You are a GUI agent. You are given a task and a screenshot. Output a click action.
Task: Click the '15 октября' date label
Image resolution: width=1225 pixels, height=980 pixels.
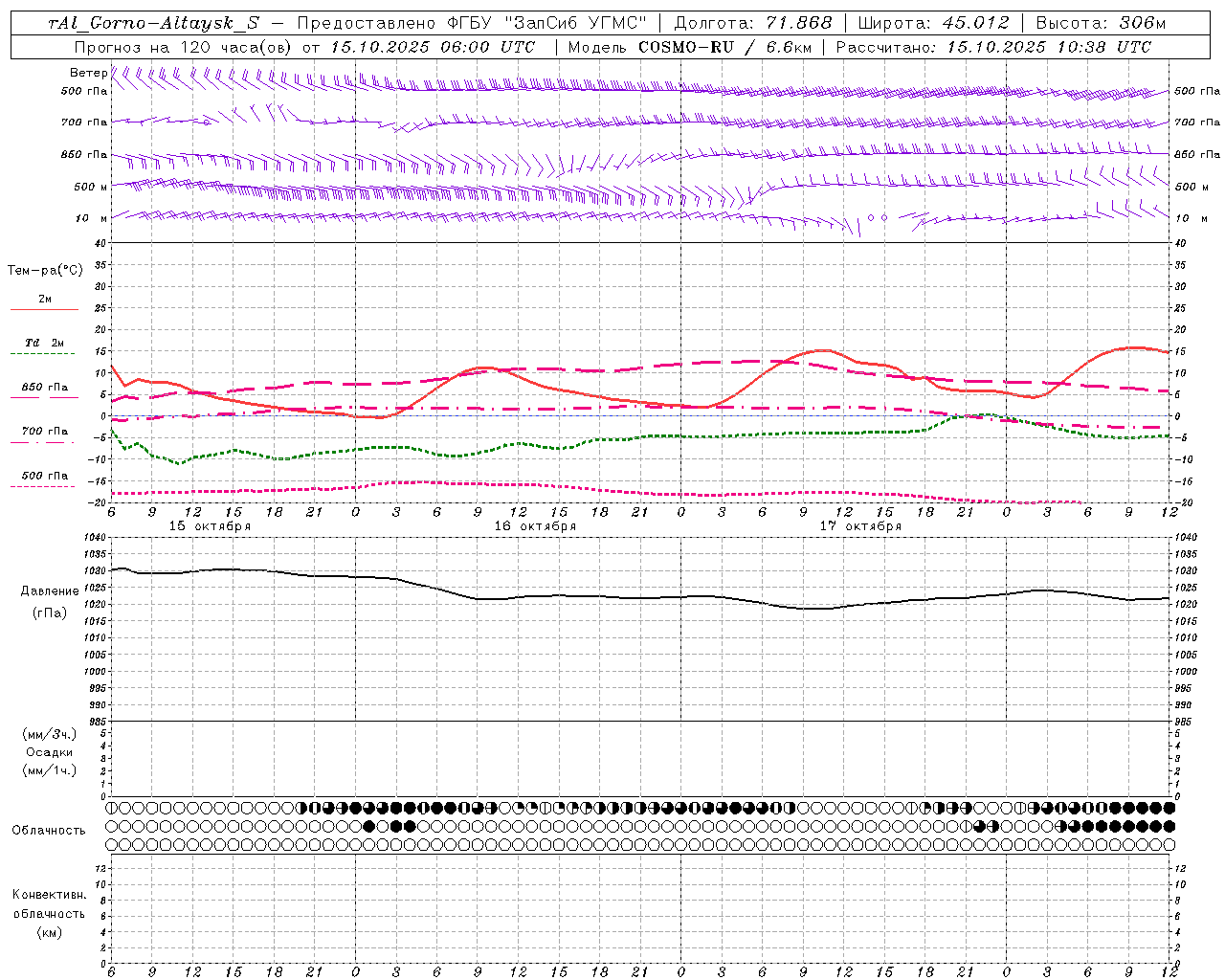210,526
